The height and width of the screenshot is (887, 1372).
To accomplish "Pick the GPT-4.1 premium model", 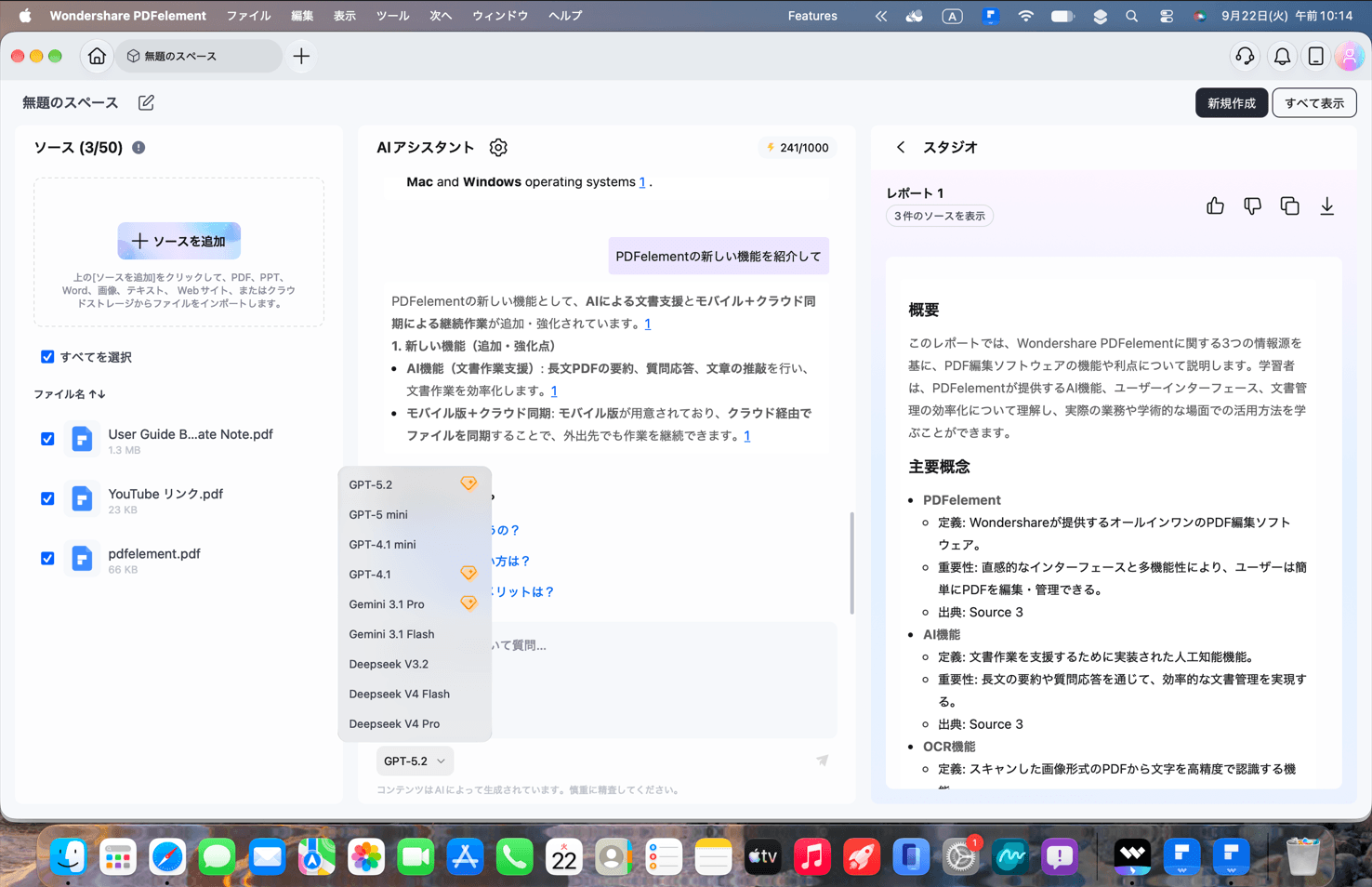I will click(414, 574).
